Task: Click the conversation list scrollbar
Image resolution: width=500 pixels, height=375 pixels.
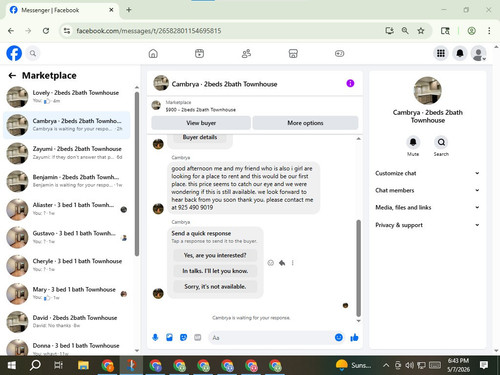Action: (x=137, y=173)
